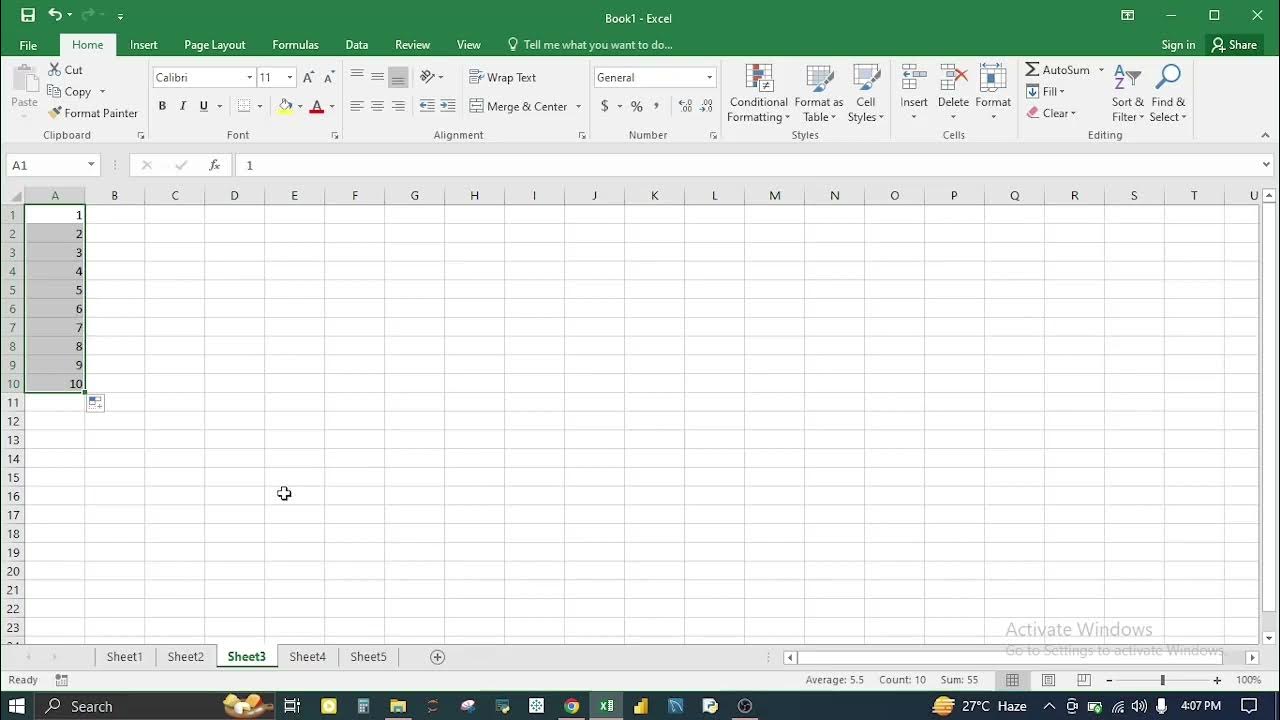Cut the selected cells
Viewport: 1280px width, 720px height.
[65, 70]
